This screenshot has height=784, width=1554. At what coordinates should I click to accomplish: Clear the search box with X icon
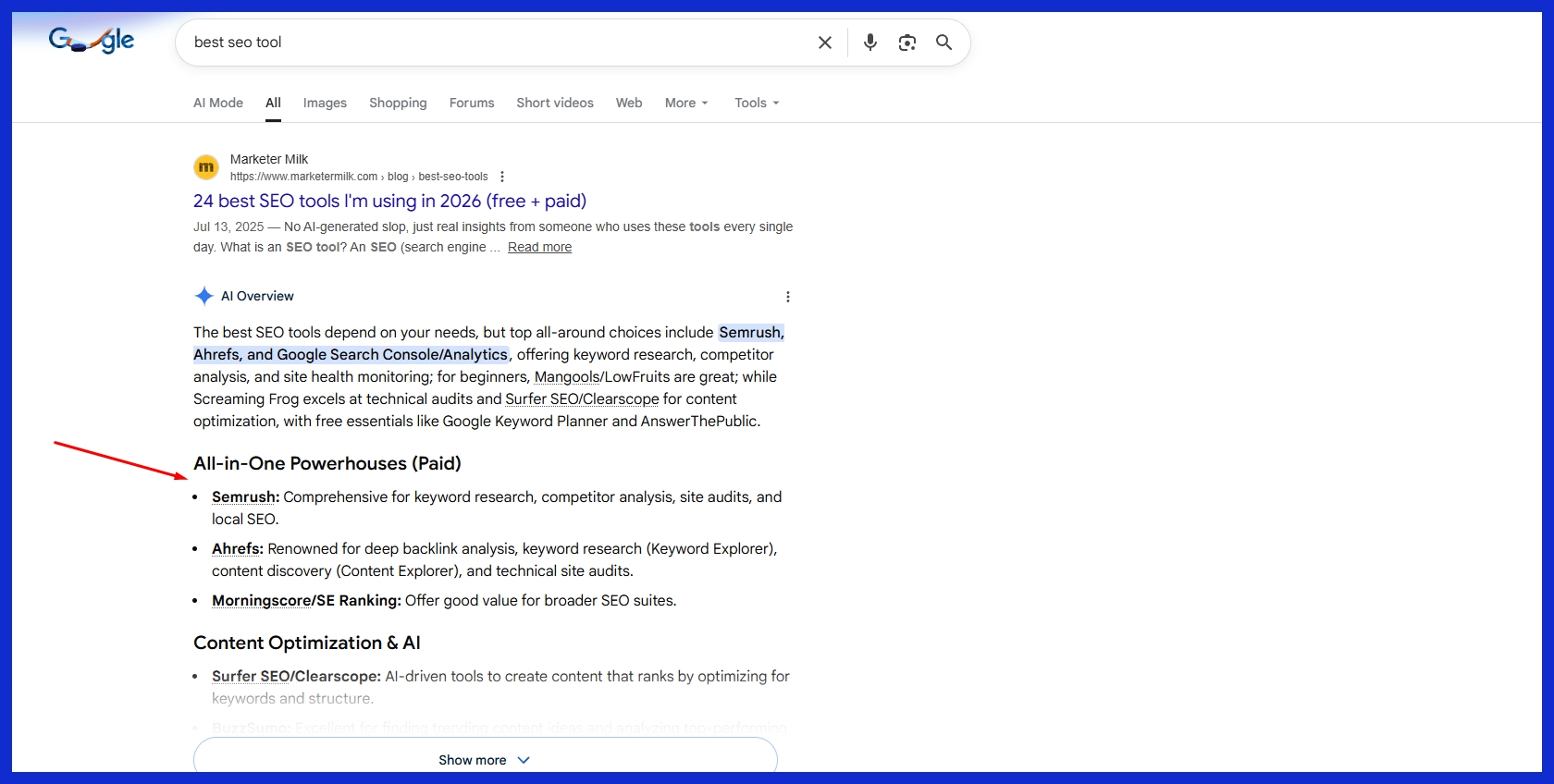[x=825, y=43]
